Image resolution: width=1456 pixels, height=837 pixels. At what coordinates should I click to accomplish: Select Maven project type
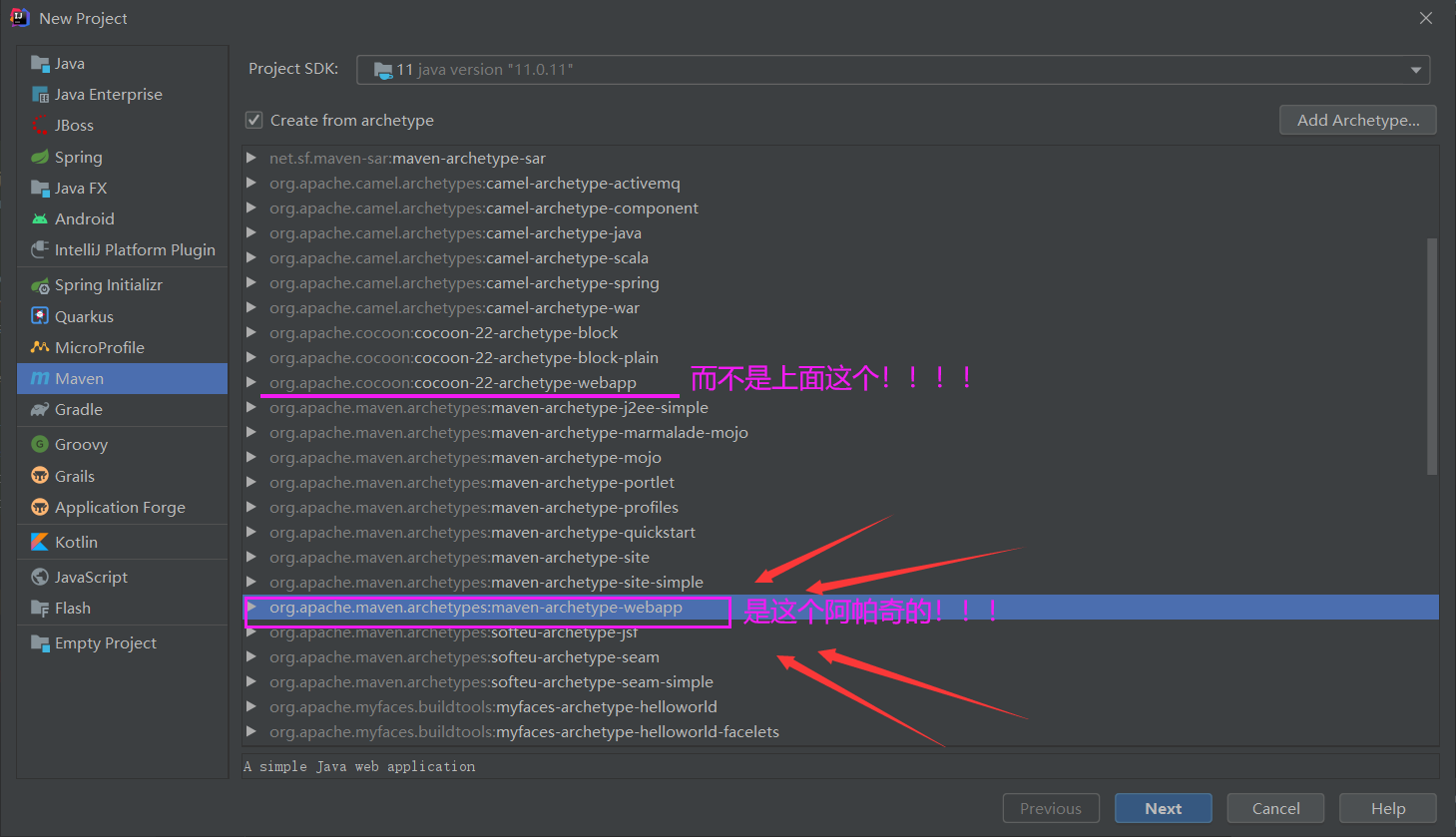click(122, 379)
